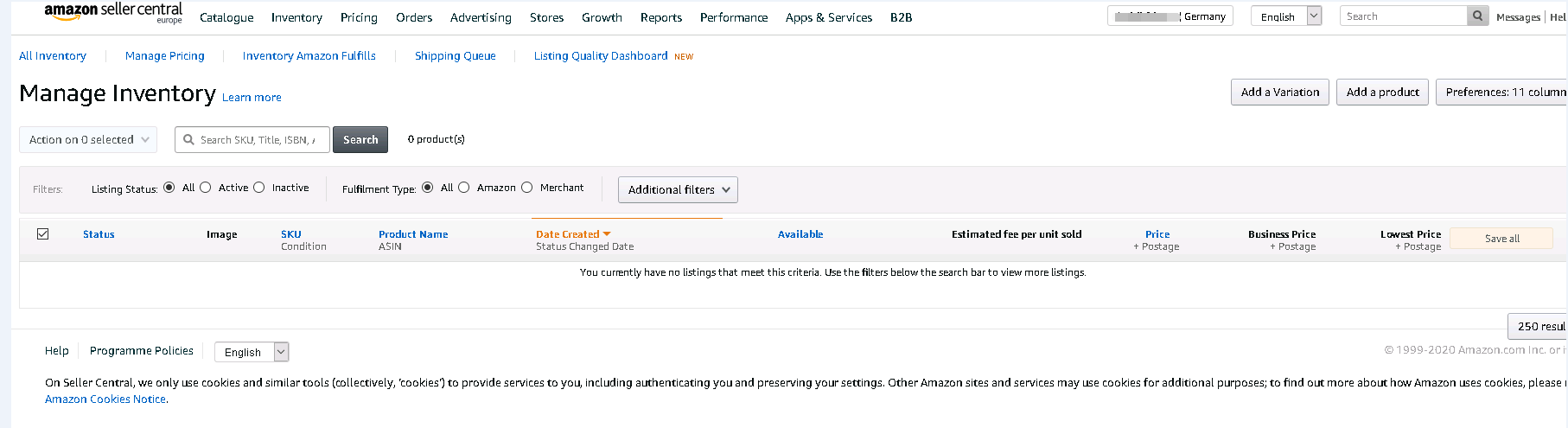Screen dimensions: 1568x428
Task: Open the Apps & Services menu
Action: point(829,17)
